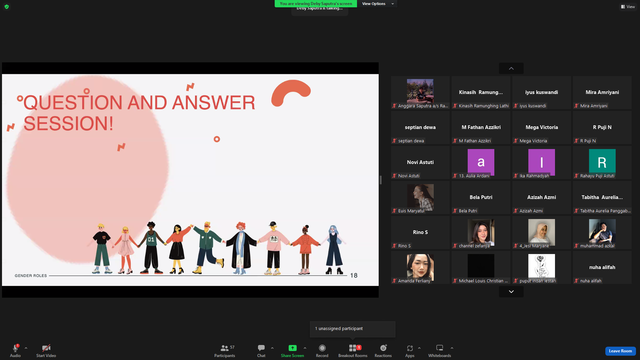Select septian dewa's participant tile

[x=420, y=128]
